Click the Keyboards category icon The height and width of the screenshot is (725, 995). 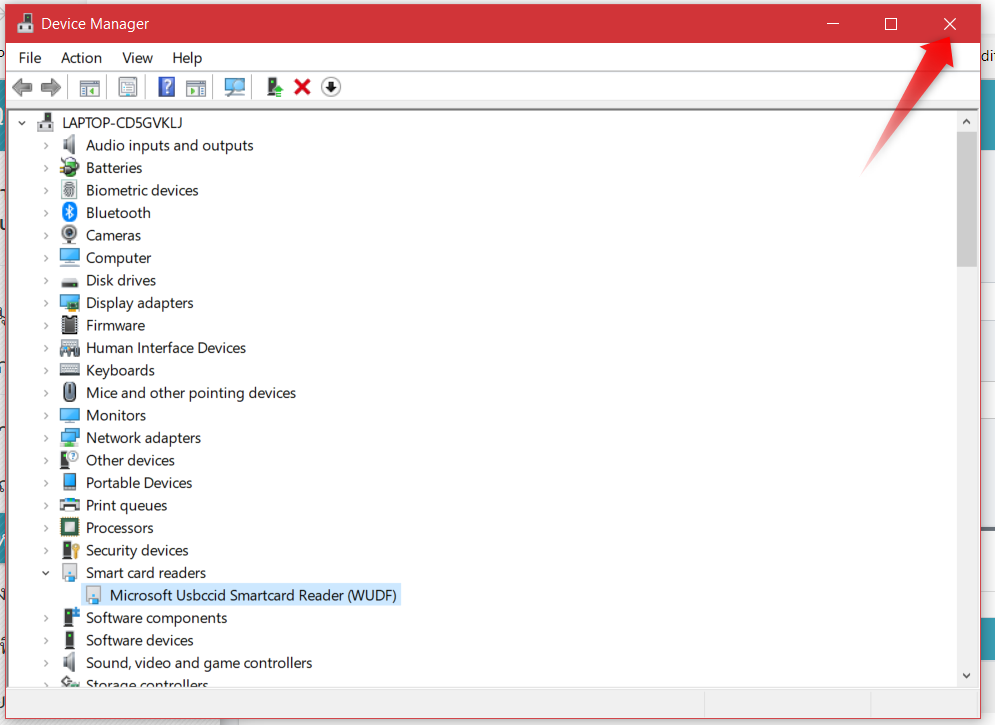click(70, 370)
